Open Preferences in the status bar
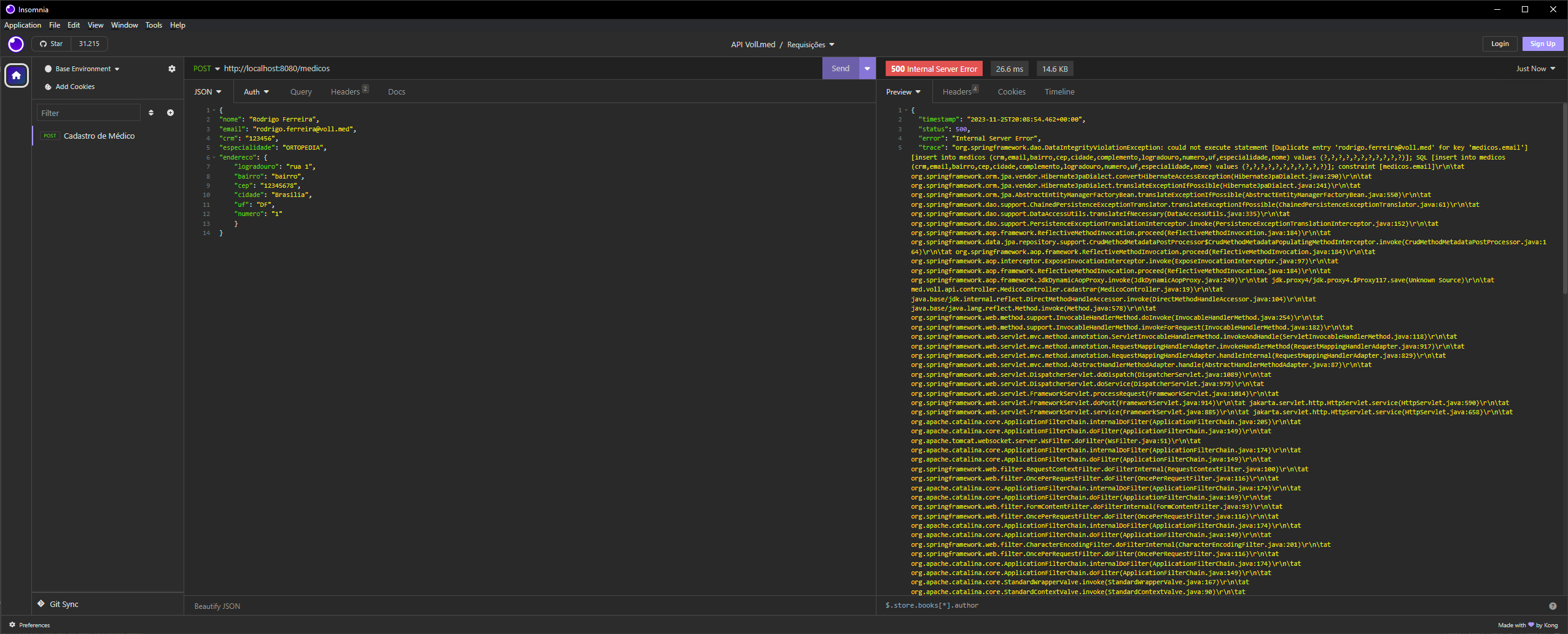The image size is (1568, 634). tap(29, 625)
